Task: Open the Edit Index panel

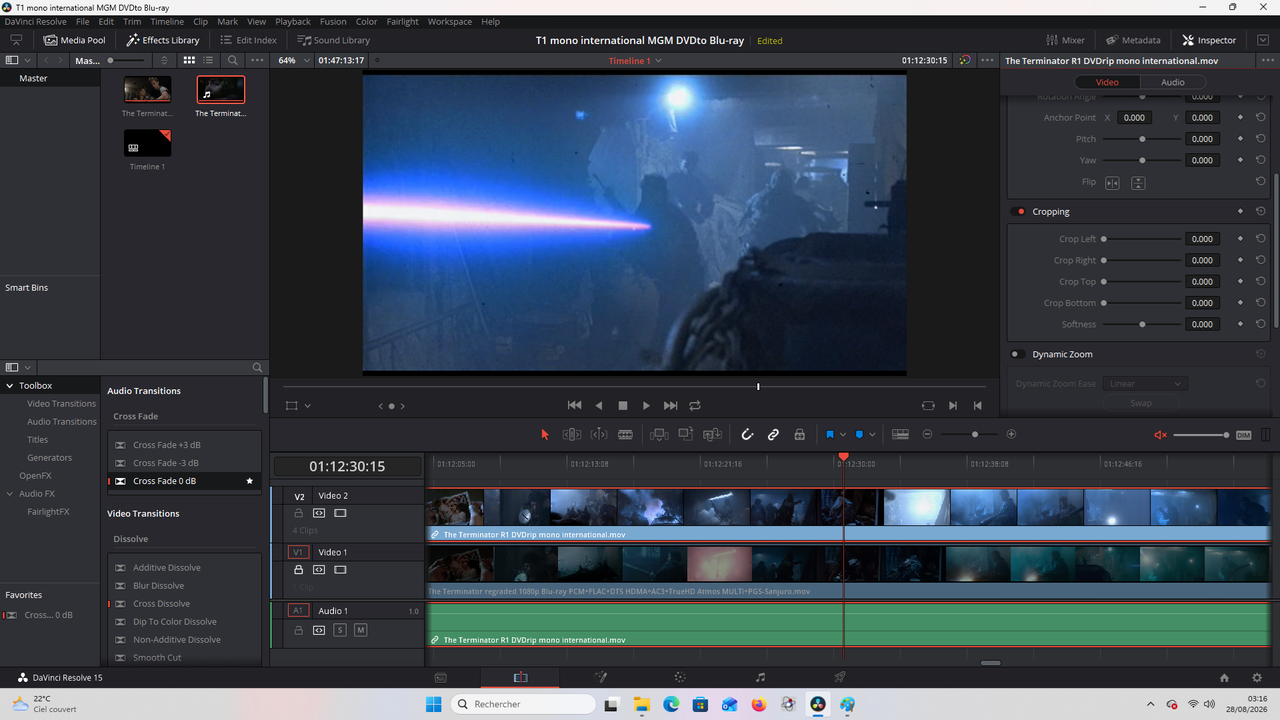Action: click(247, 40)
